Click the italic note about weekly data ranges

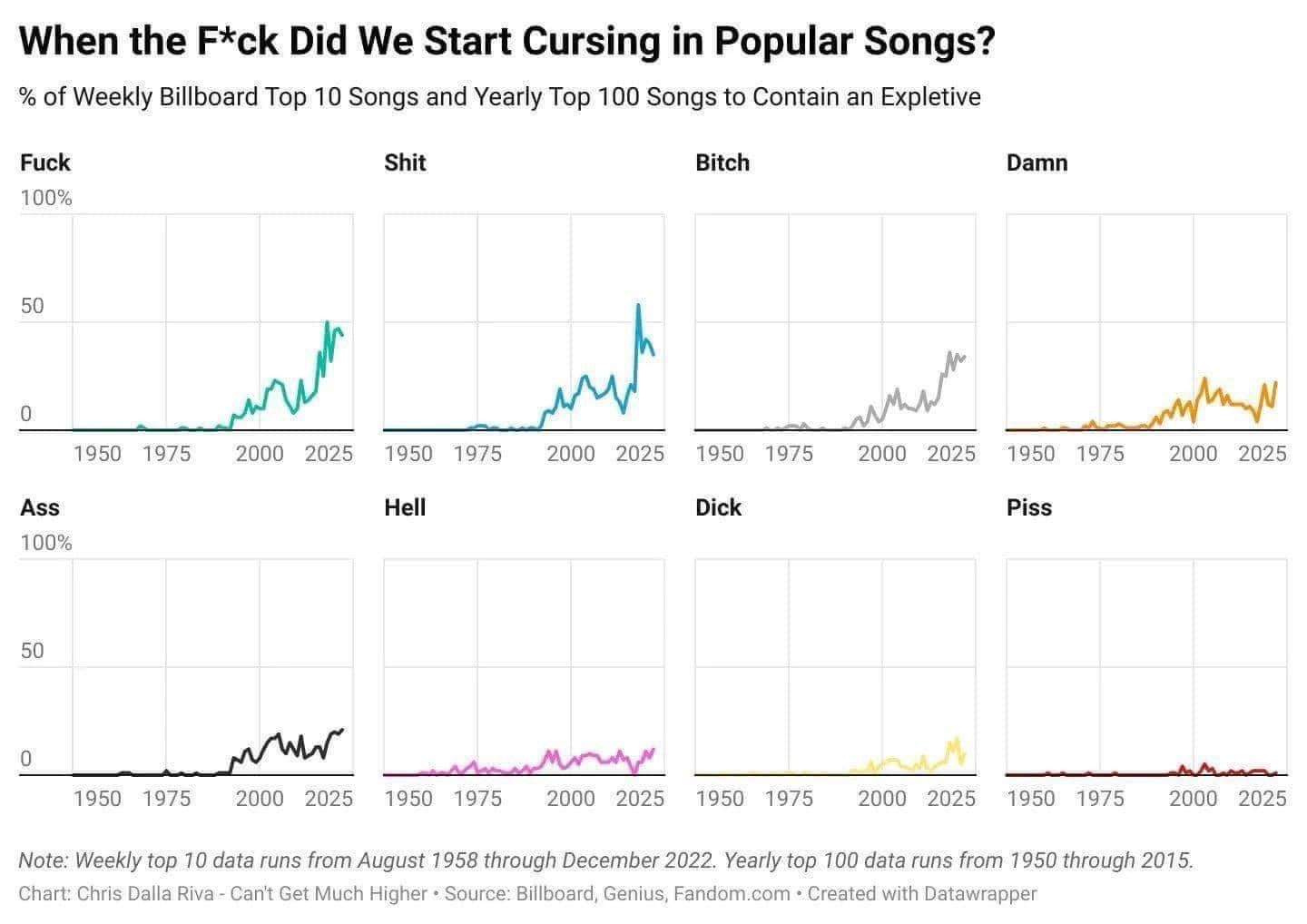click(605, 860)
